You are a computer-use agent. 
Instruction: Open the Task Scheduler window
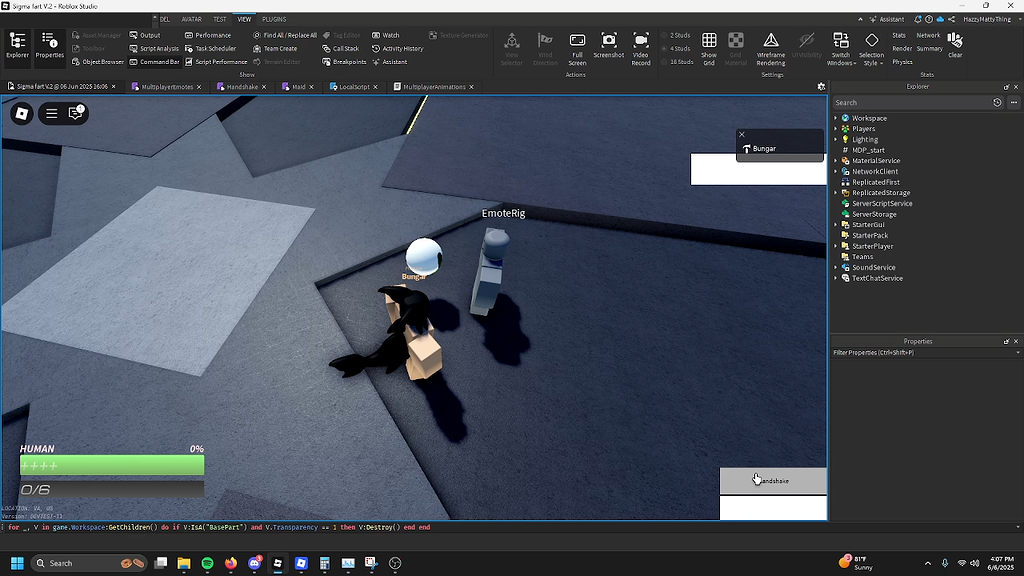click(210, 48)
